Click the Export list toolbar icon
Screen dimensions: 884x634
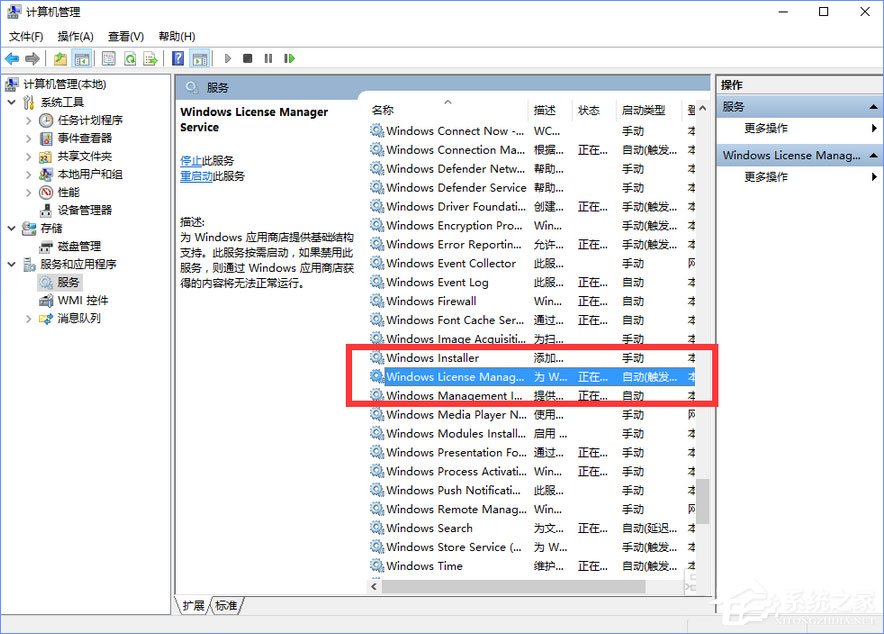coord(150,58)
